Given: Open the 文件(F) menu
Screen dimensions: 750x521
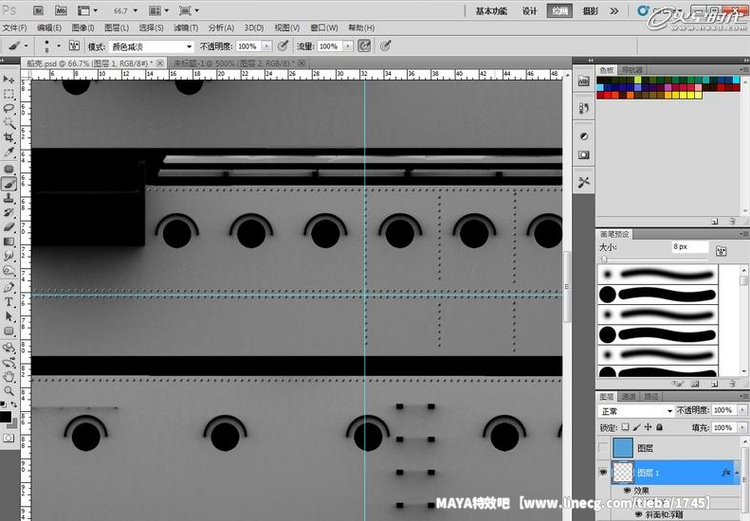Looking at the screenshot, I should [15, 28].
